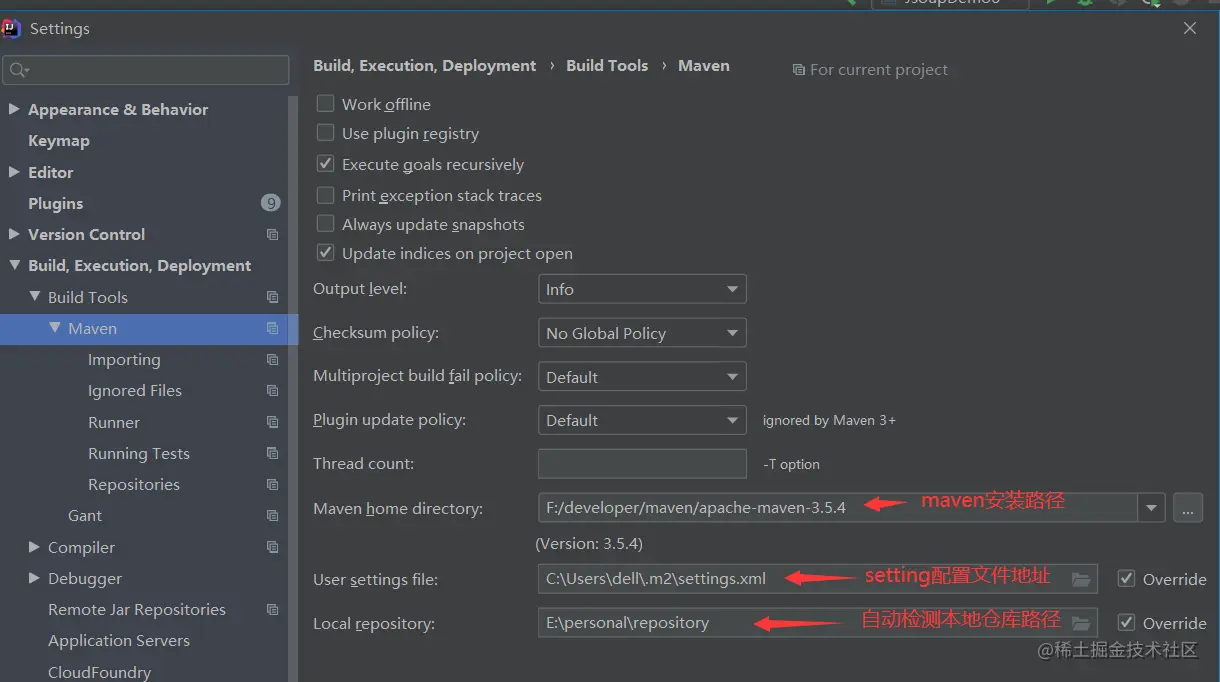The image size is (1220, 682).
Task: Browse folder icon for User settings file
Action: click(1080, 579)
